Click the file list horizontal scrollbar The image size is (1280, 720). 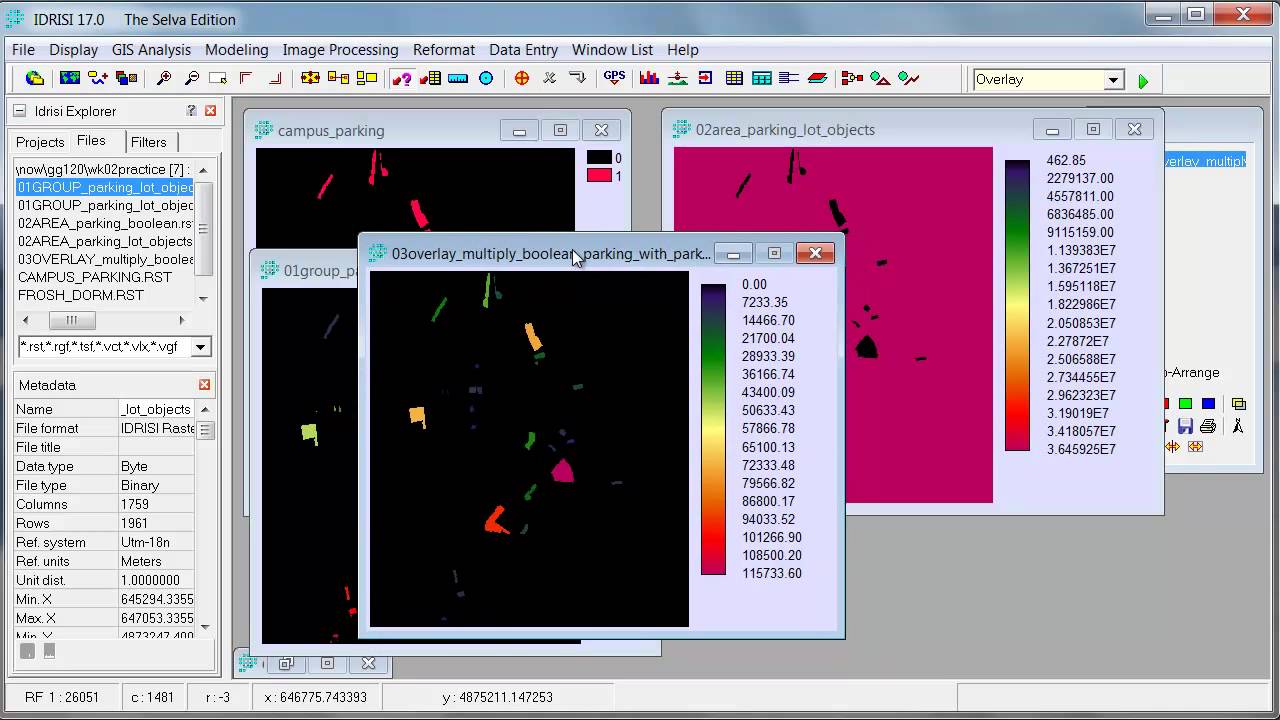(x=102, y=320)
